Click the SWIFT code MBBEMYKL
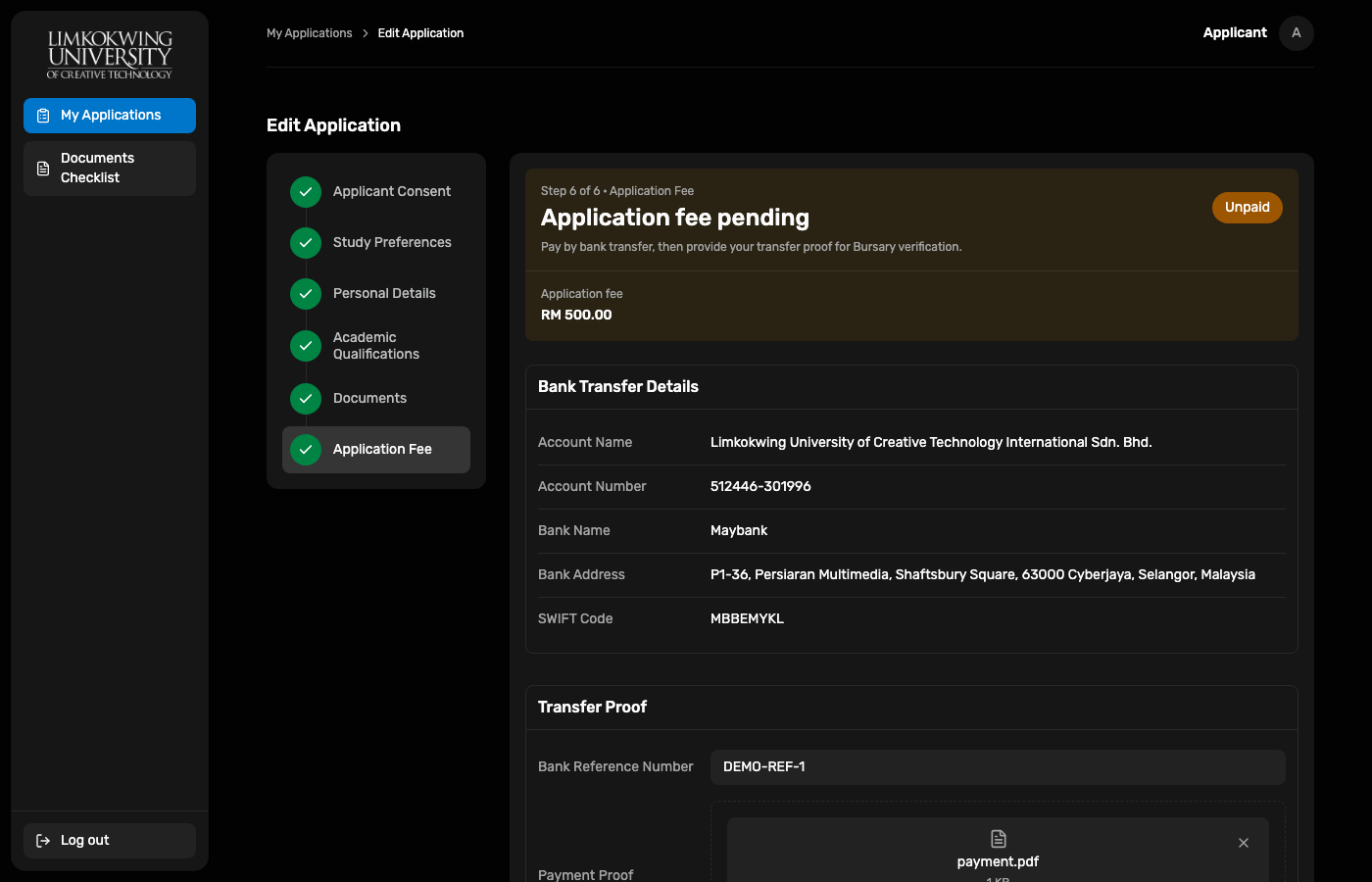 [x=747, y=619]
